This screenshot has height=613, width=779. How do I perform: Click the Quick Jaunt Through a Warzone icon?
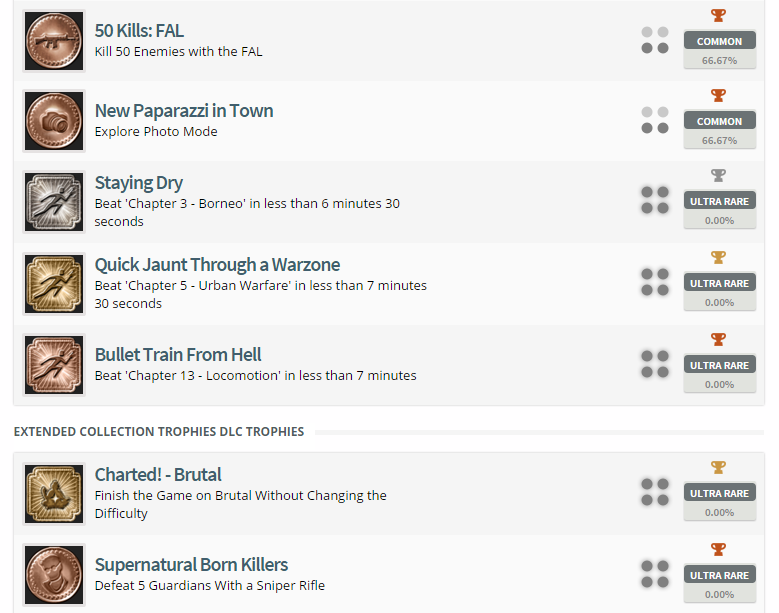pos(53,284)
